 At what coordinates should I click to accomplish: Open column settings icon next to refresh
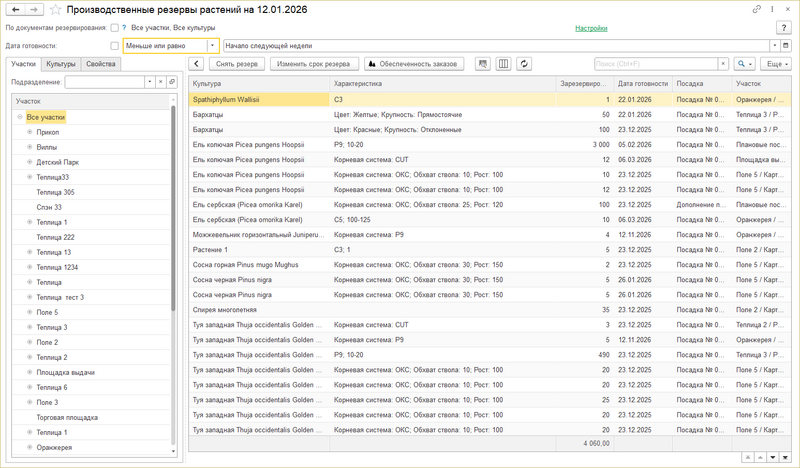pos(504,63)
